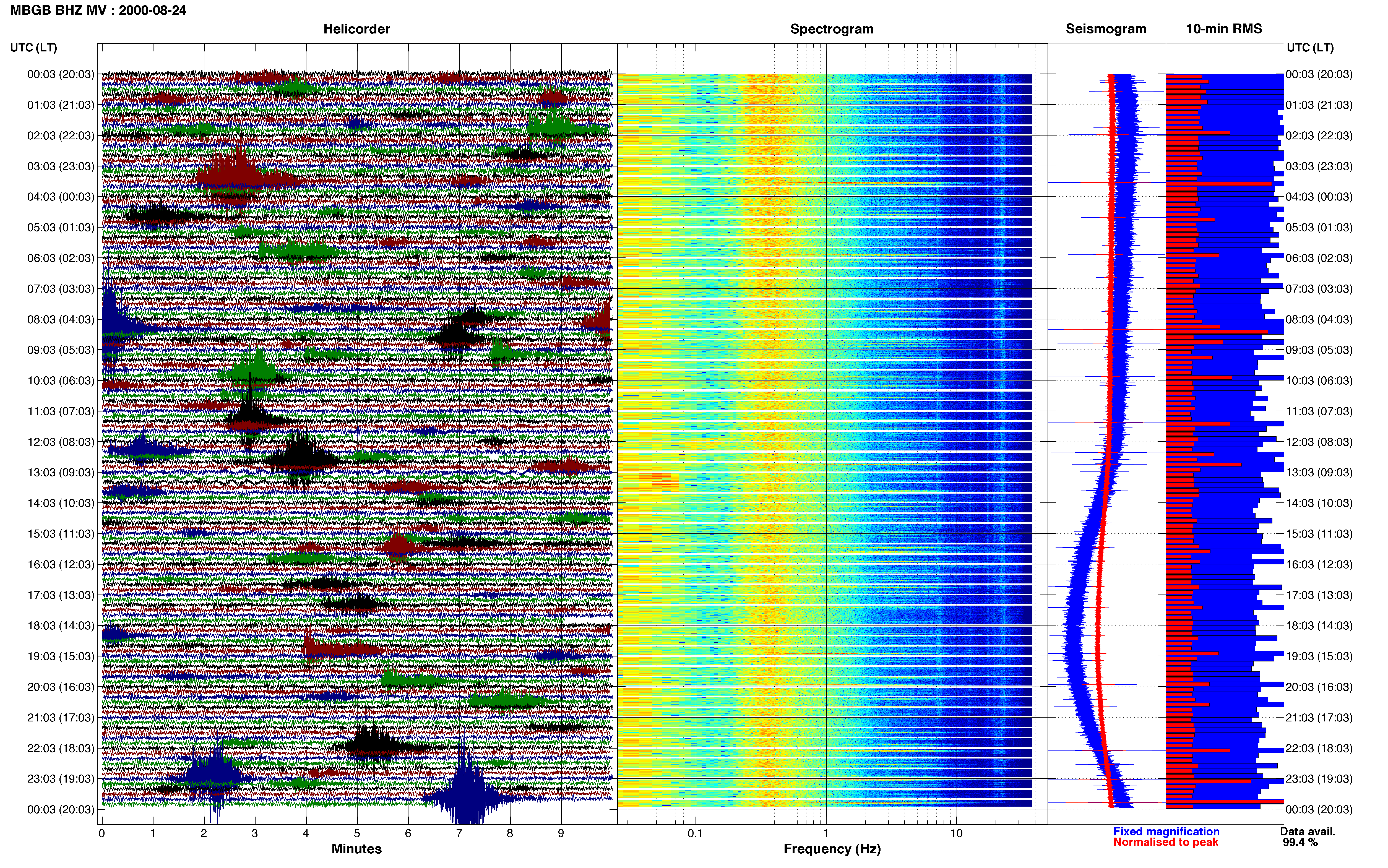Select the '3' tick on the Minutes axis
Viewport: 1388px width, 868px height.
click(255, 833)
